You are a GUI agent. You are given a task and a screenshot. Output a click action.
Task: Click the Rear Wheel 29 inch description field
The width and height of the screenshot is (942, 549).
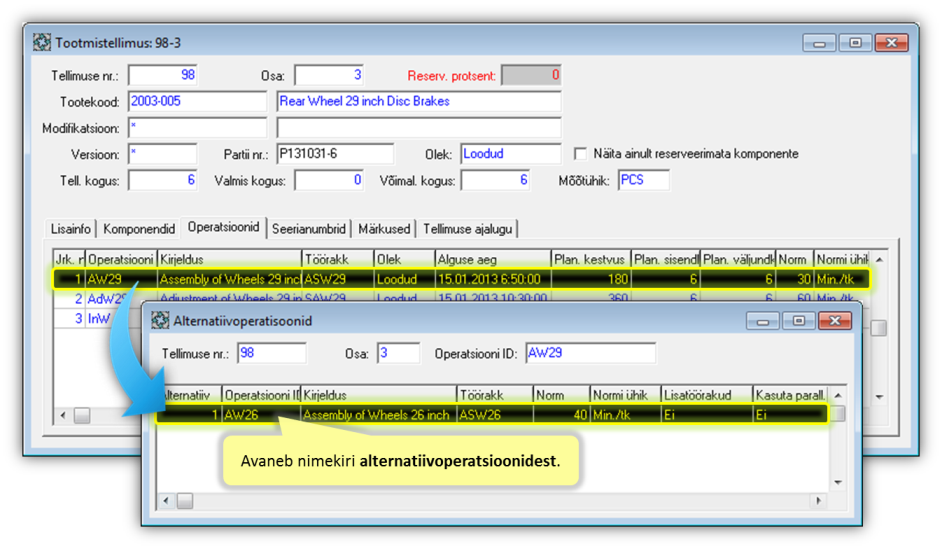click(x=419, y=102)
